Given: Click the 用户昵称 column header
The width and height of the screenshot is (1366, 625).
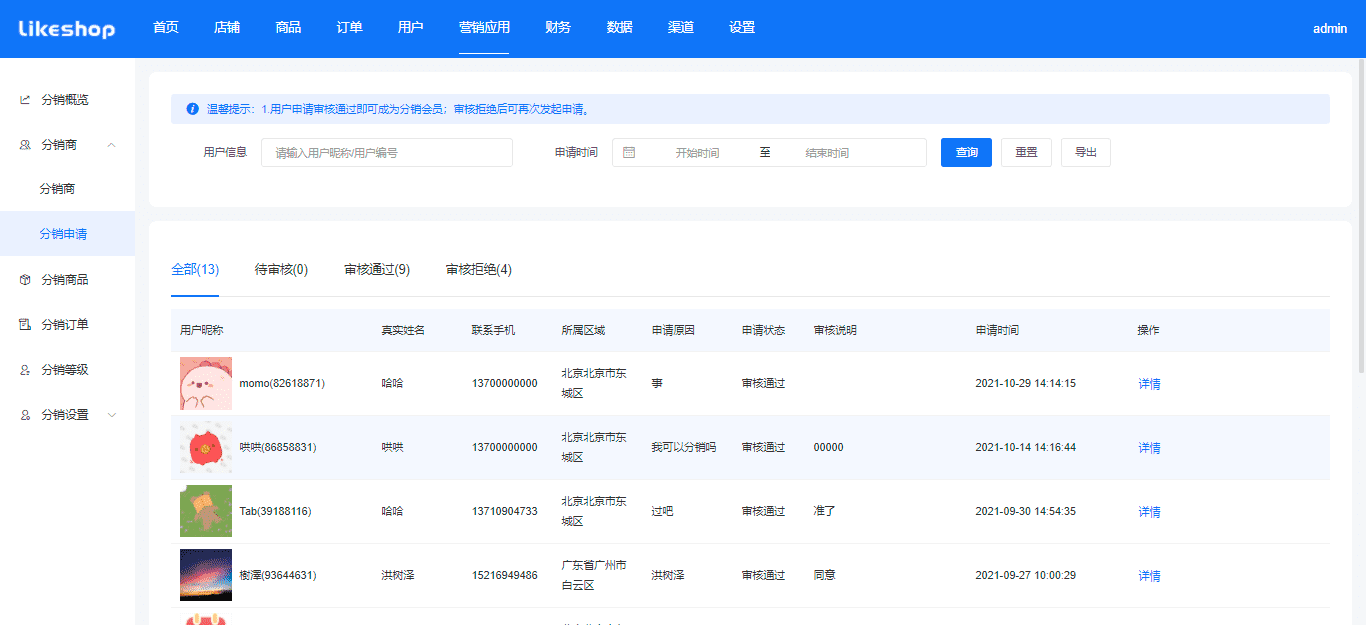Looking at the screenshot, I should (x=202, y=330).
